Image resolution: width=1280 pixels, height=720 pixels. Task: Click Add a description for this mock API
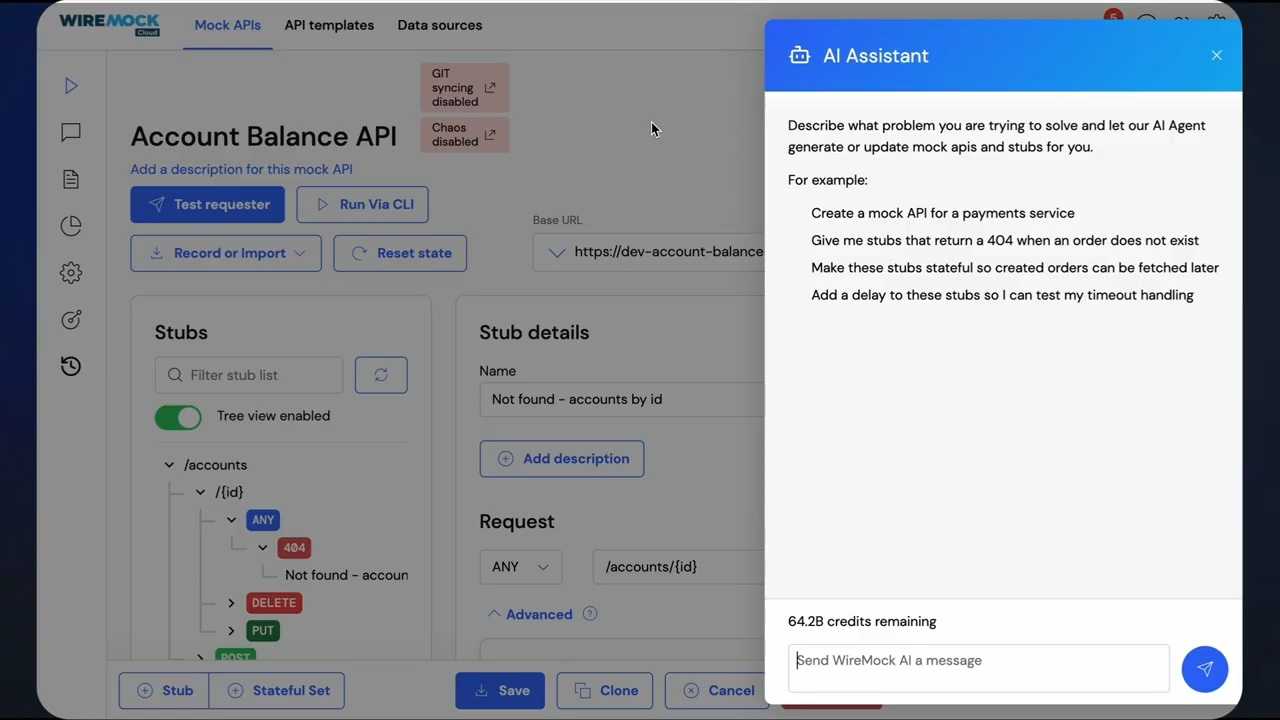pos(242,170)
